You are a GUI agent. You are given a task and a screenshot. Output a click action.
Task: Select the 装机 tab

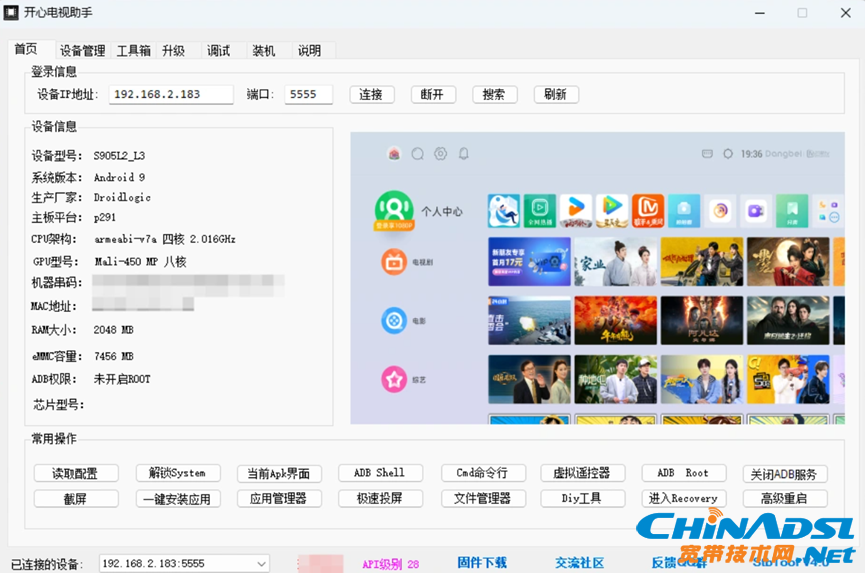[x=264, y=51]
